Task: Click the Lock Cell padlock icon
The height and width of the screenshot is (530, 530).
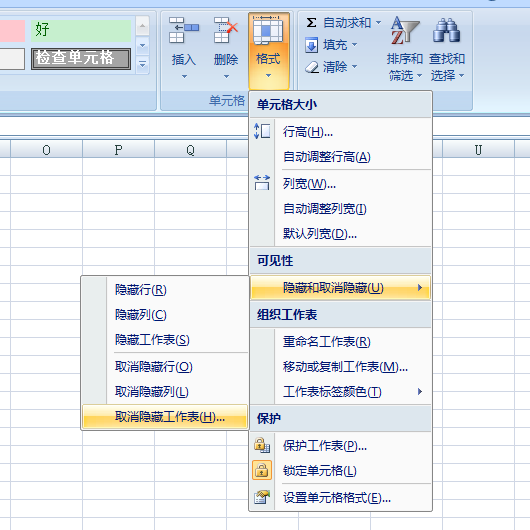Action: pyautogui.click(x=262, y=470)
